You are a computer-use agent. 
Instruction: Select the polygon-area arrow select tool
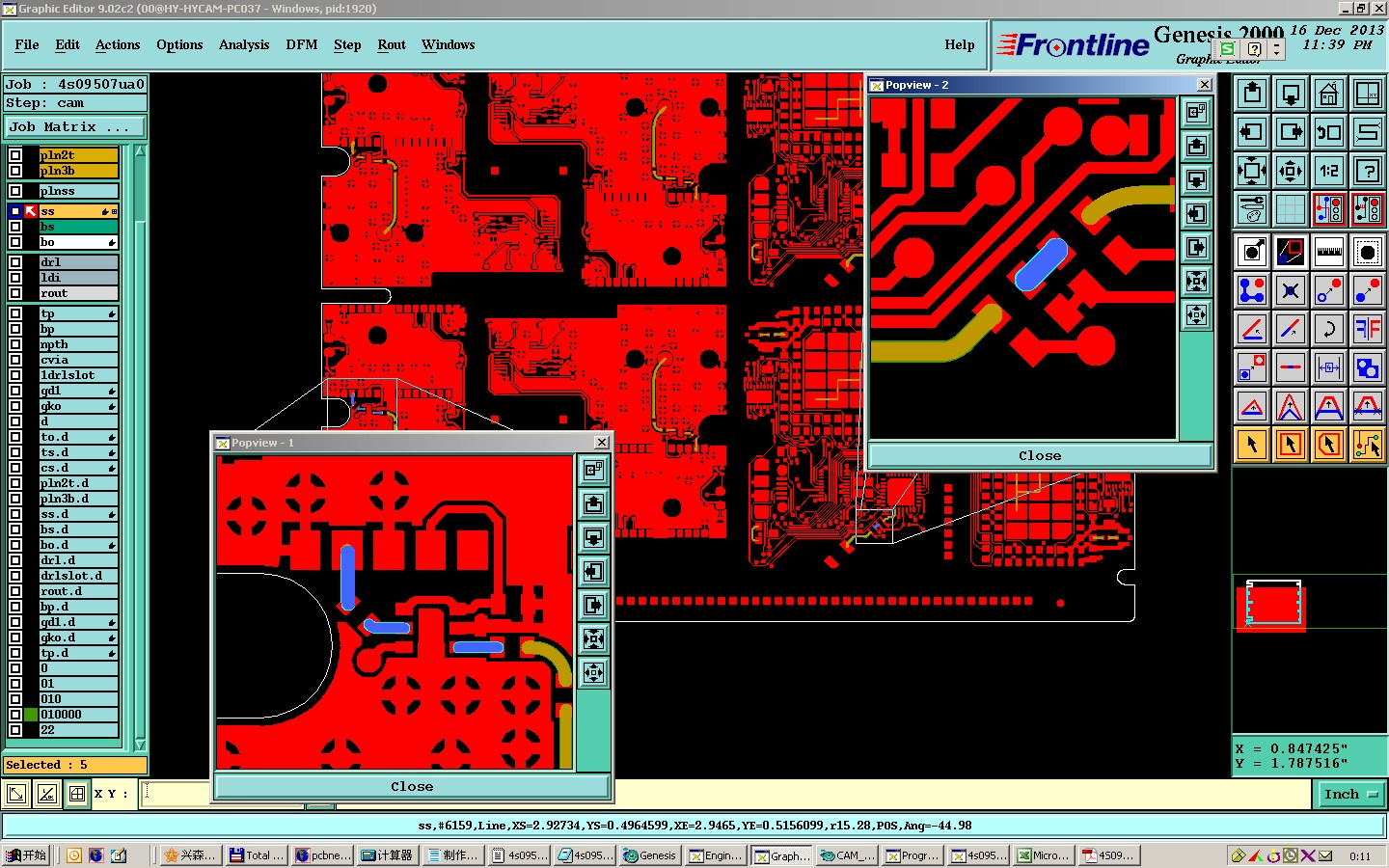pos(1329,445)
